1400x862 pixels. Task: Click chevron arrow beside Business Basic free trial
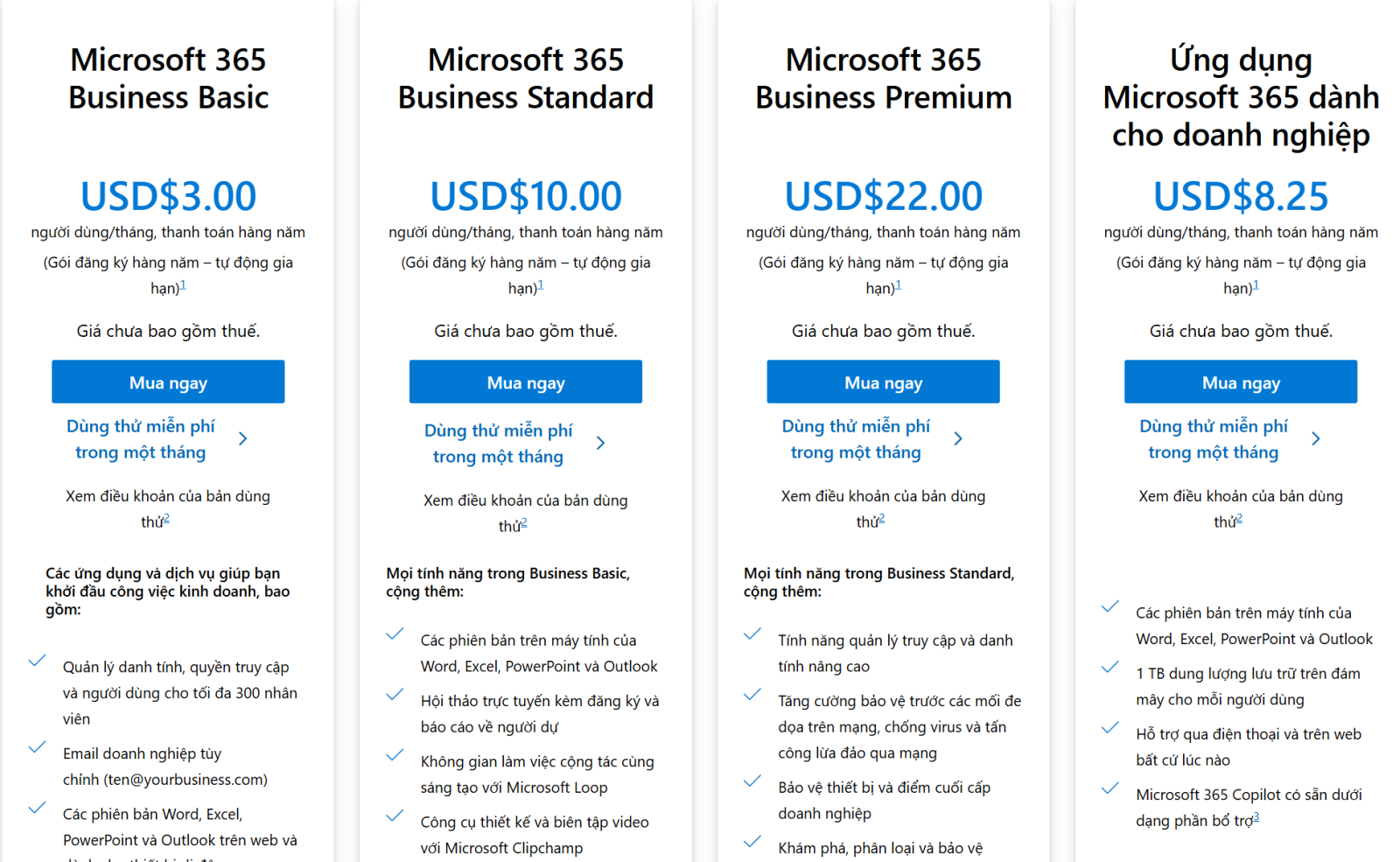pos(243,439)
